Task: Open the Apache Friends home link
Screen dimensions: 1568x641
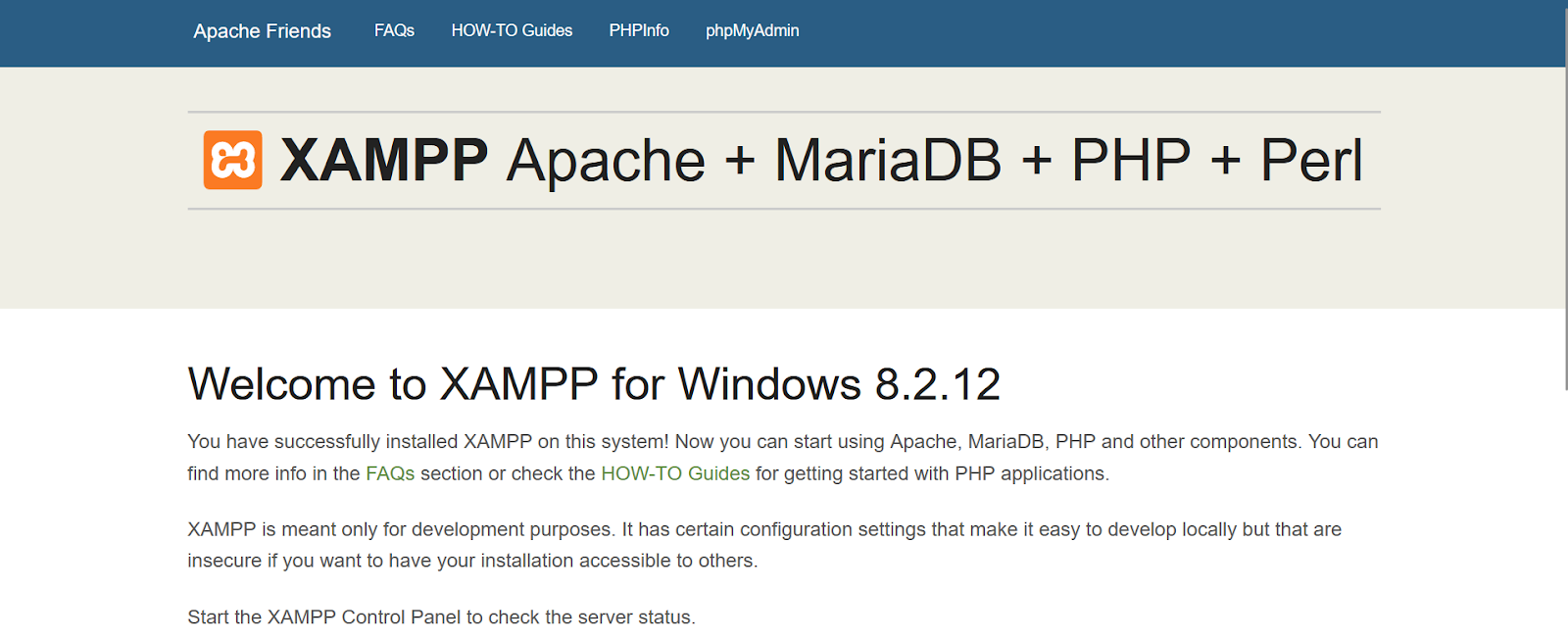Action: 262,31
